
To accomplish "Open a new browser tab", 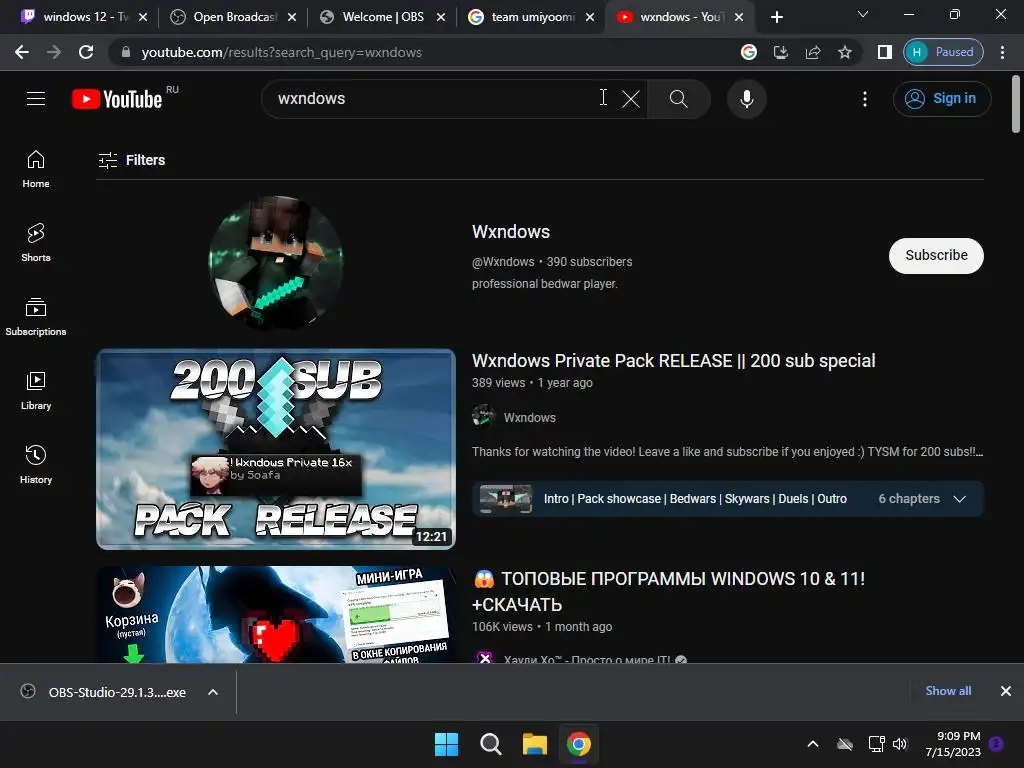I will point(776,17).
